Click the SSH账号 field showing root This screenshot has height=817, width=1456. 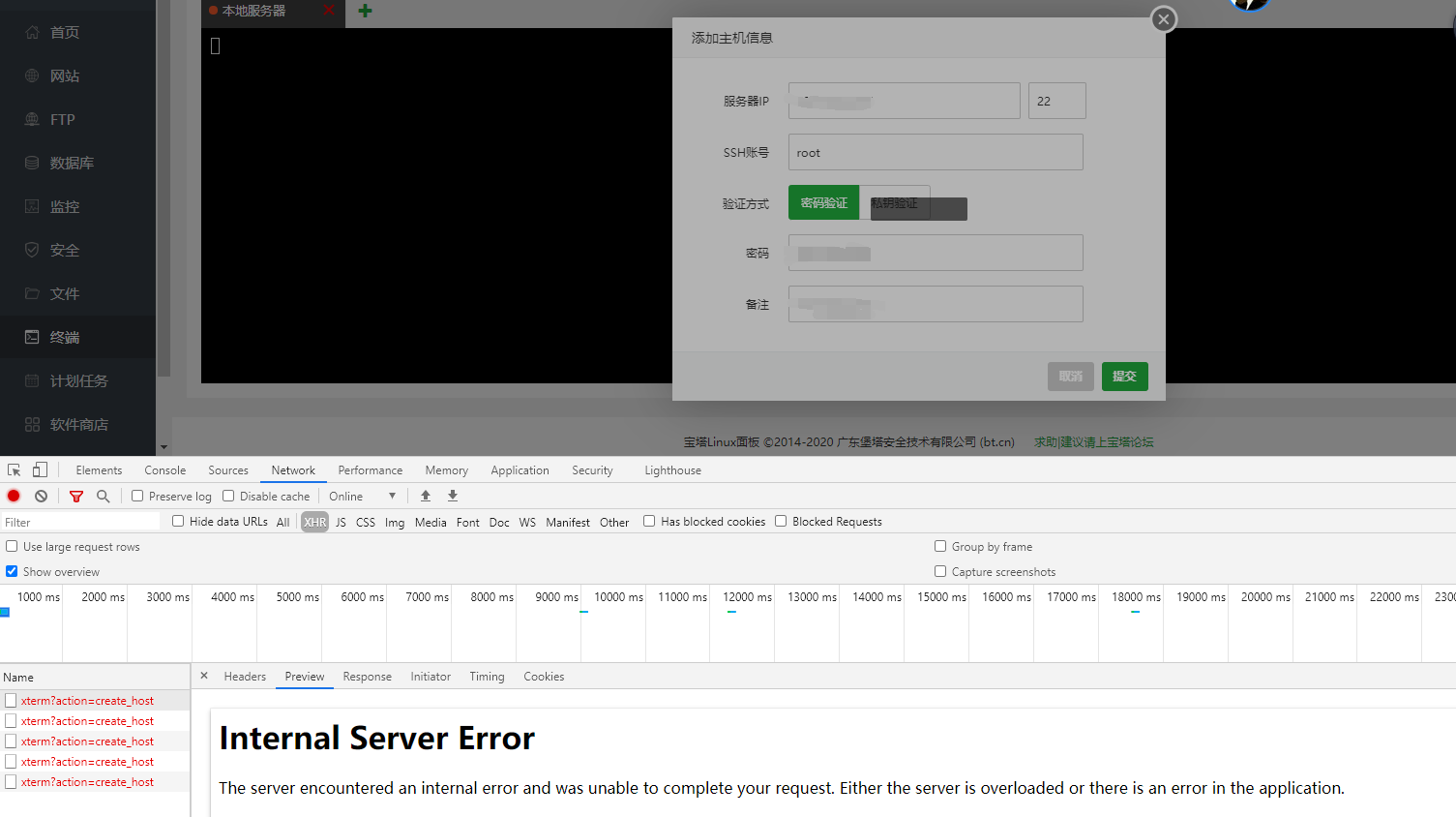[936, 152]
